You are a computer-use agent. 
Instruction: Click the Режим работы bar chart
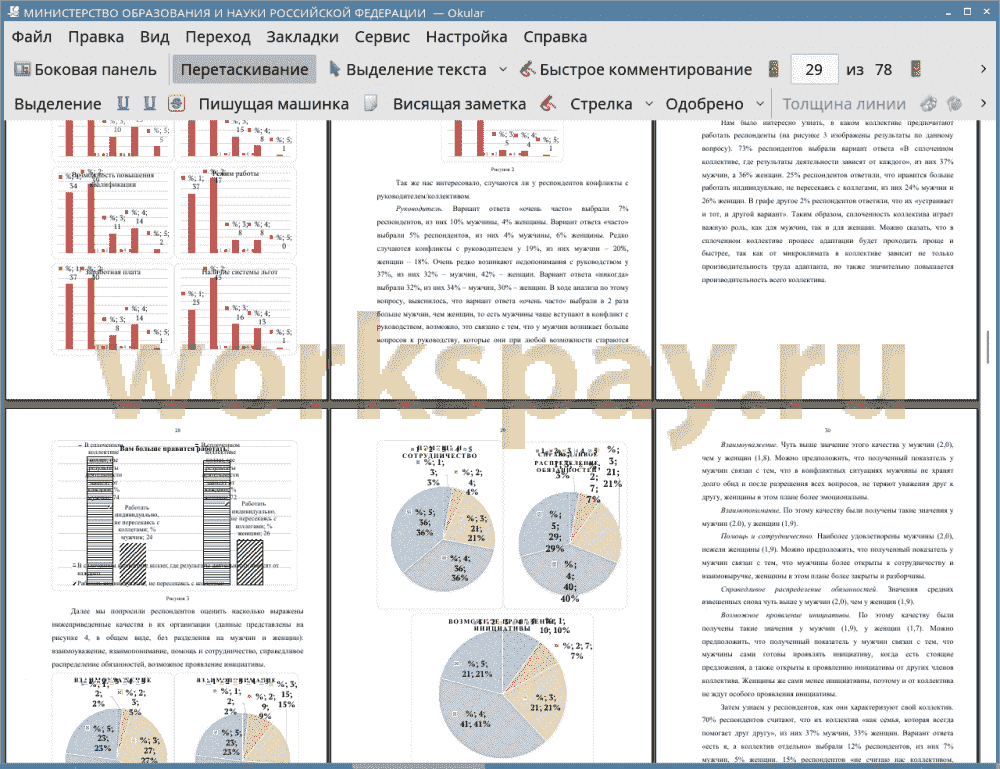pos(236,212)
